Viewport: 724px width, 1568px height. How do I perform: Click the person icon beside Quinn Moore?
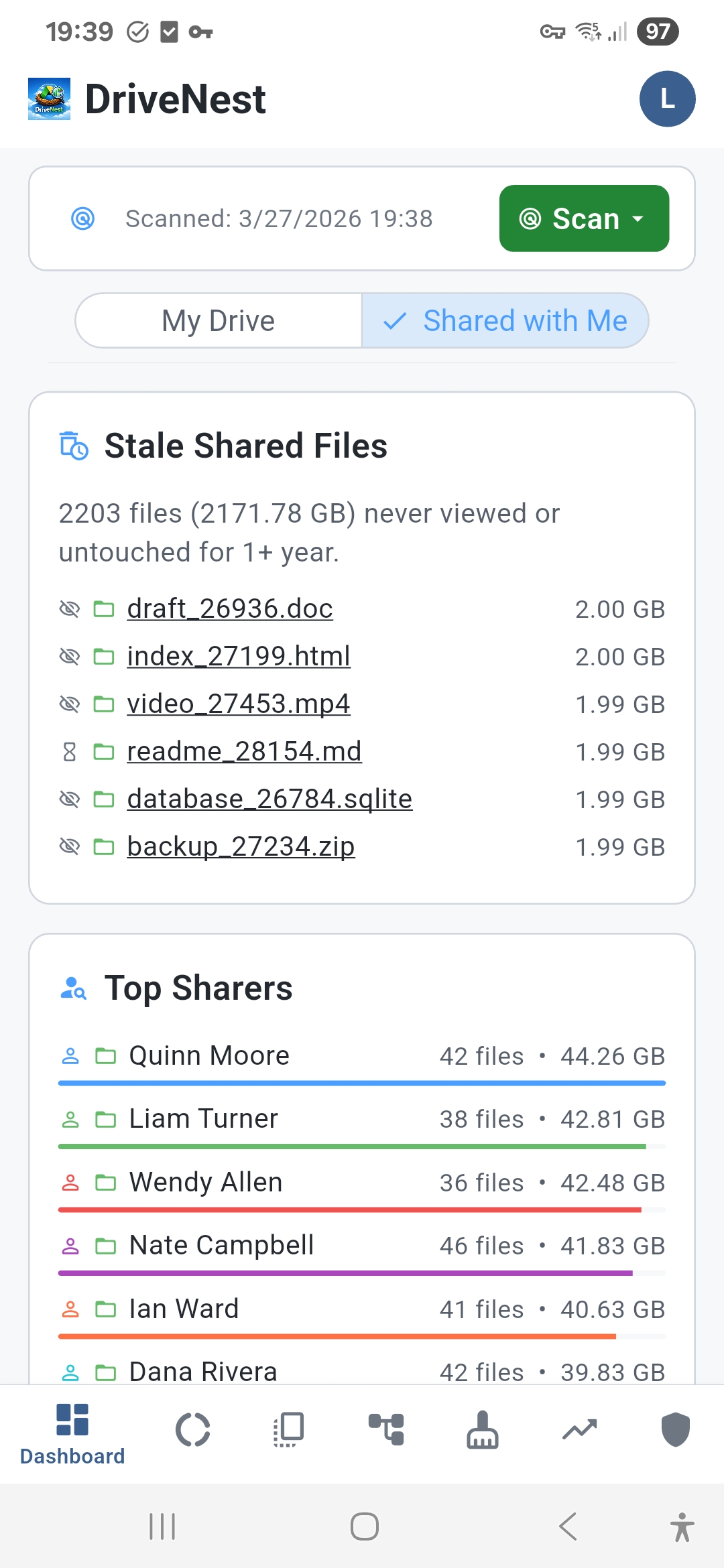[70, 1056]
